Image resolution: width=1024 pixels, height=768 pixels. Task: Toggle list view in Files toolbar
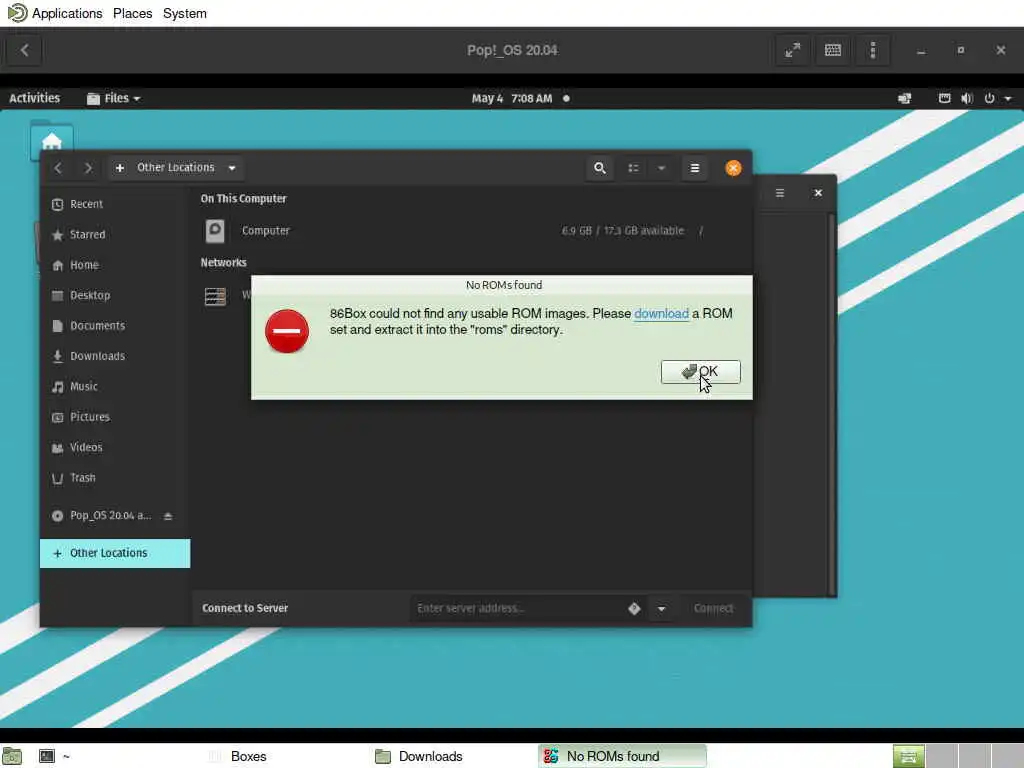click(x=633, y=168)
